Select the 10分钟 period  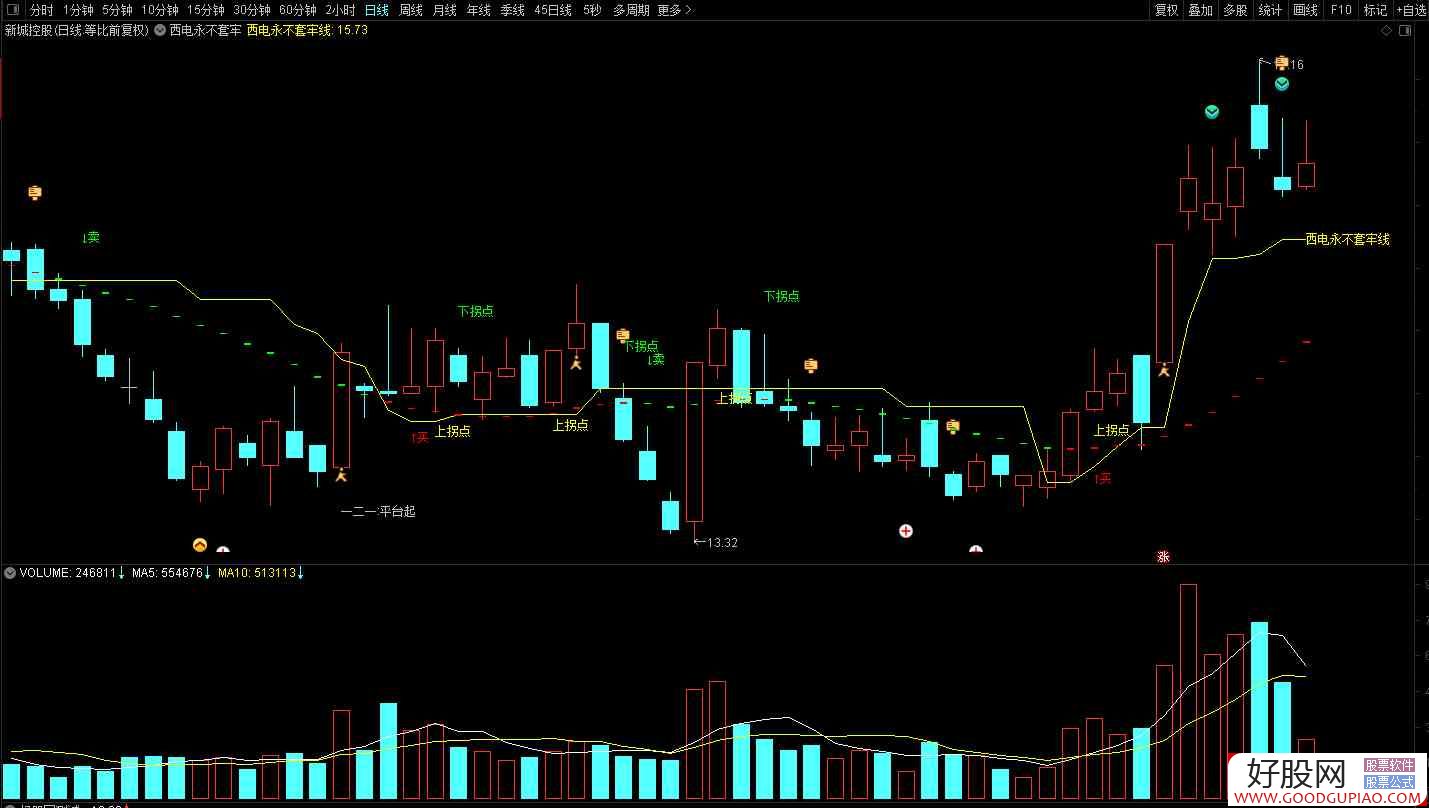160,10
